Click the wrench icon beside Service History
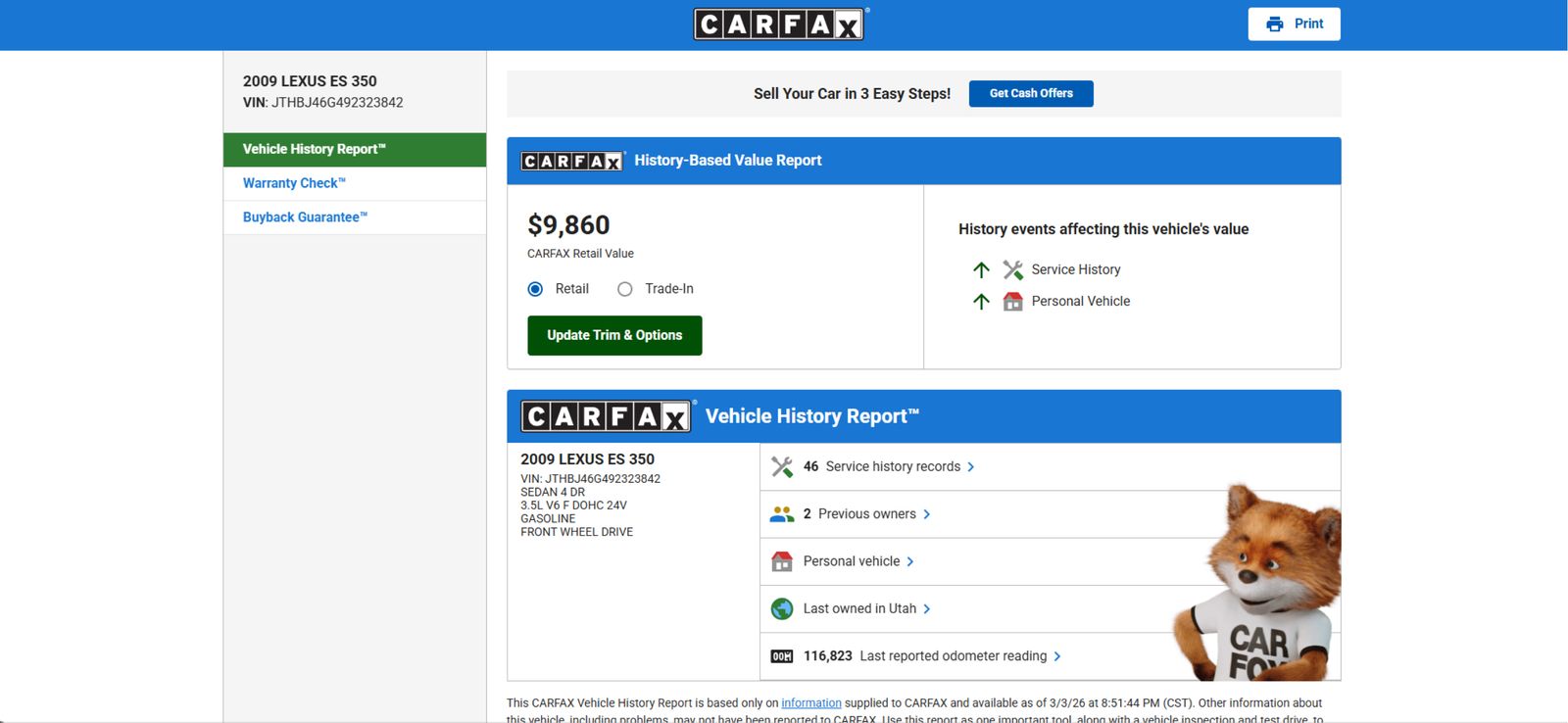Viewport: 1568px width, 723px height. tap(1012, 269)
